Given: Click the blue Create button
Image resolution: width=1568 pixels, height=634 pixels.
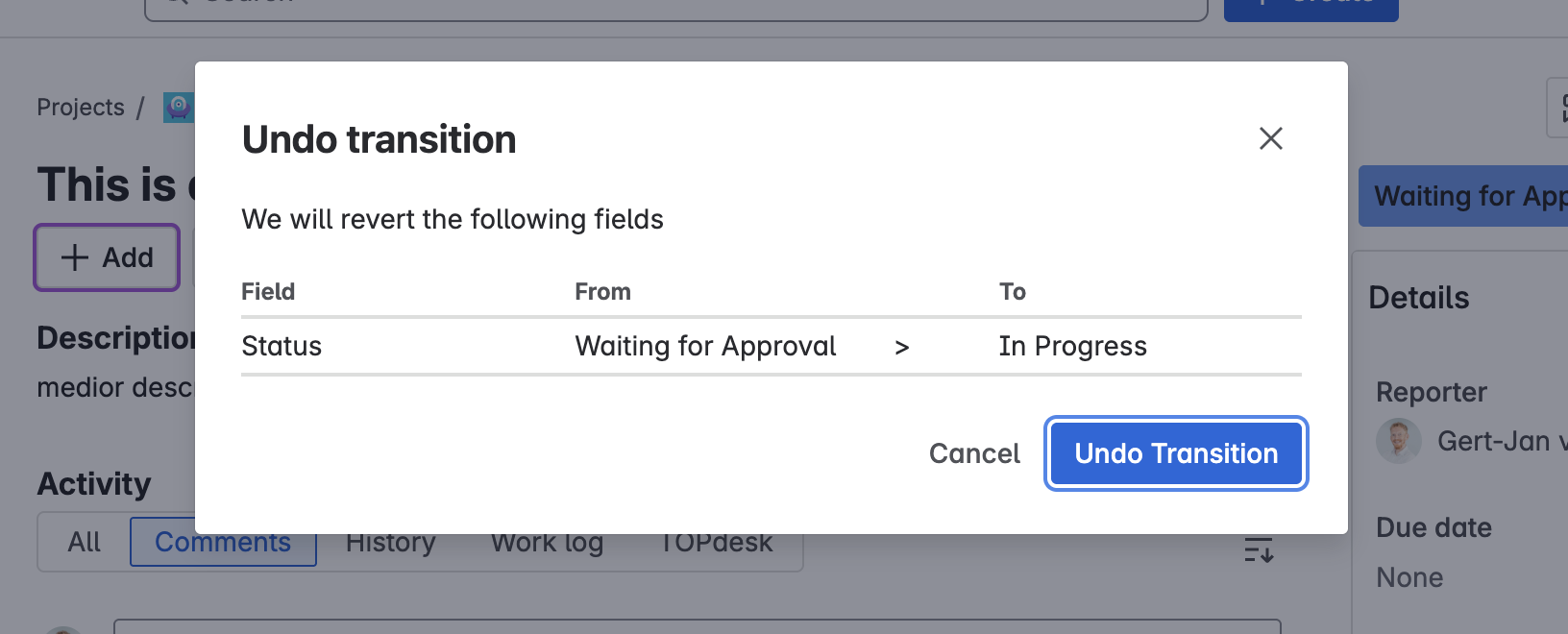Looking at the screenshot, I should pos(1311,8).
